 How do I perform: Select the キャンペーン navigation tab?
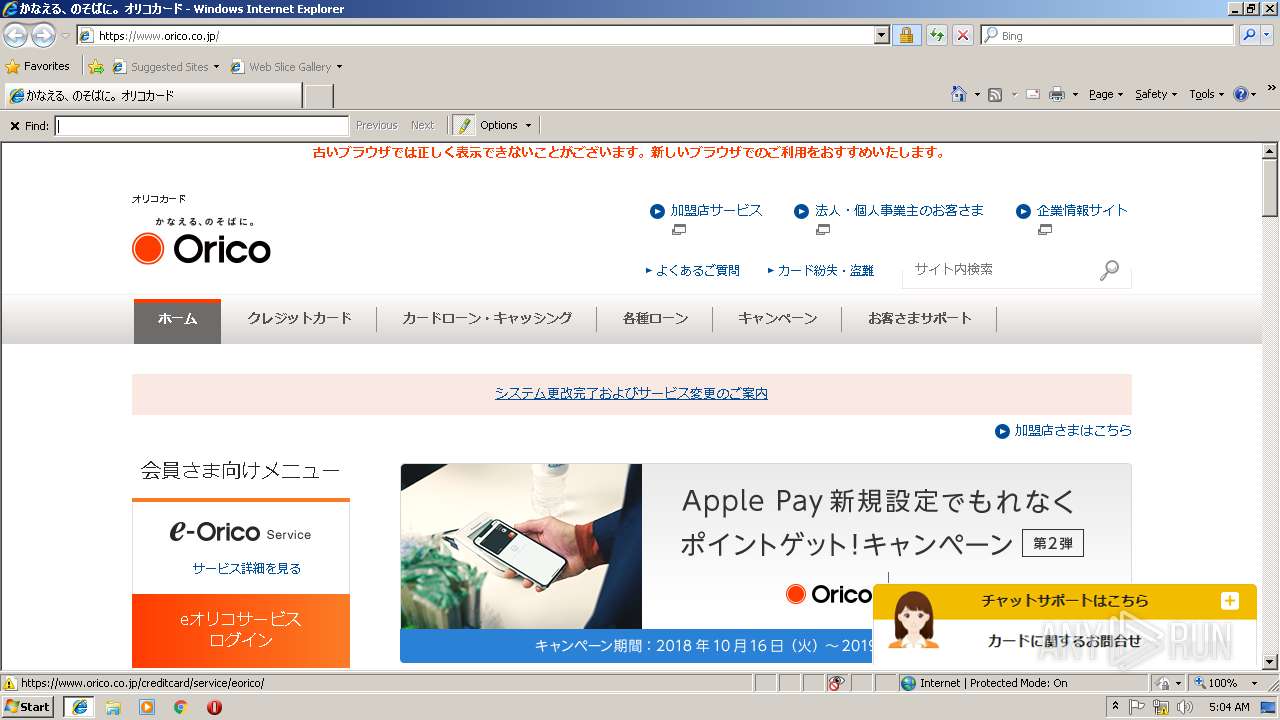coord(777,318)
